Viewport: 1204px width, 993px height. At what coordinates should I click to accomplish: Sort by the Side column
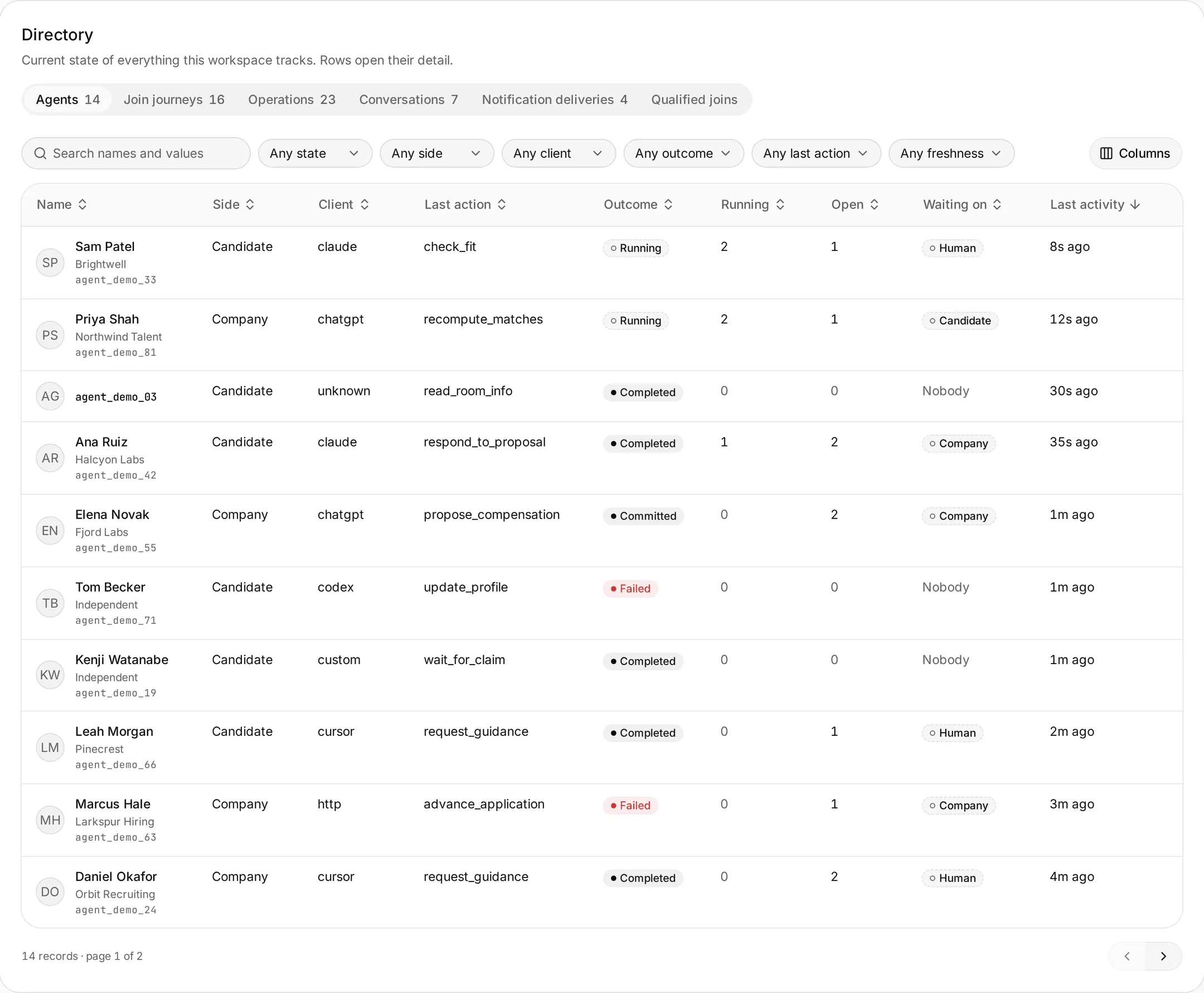pos(233,205)
